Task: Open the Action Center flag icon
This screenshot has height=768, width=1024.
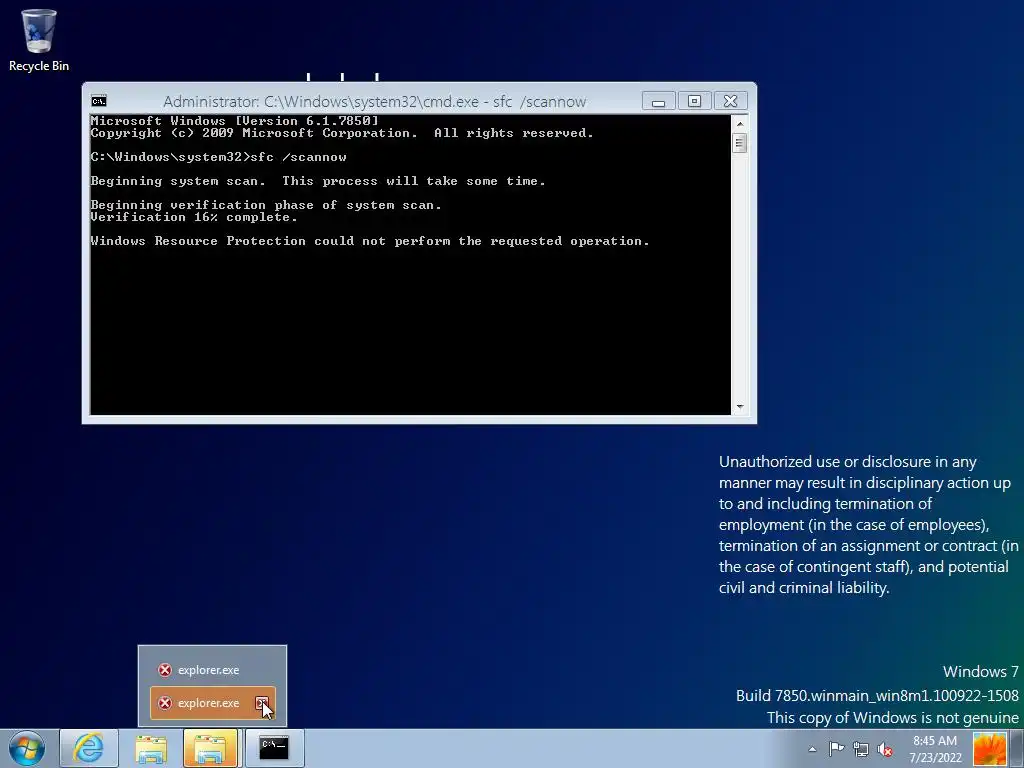Action: (836, 749)
